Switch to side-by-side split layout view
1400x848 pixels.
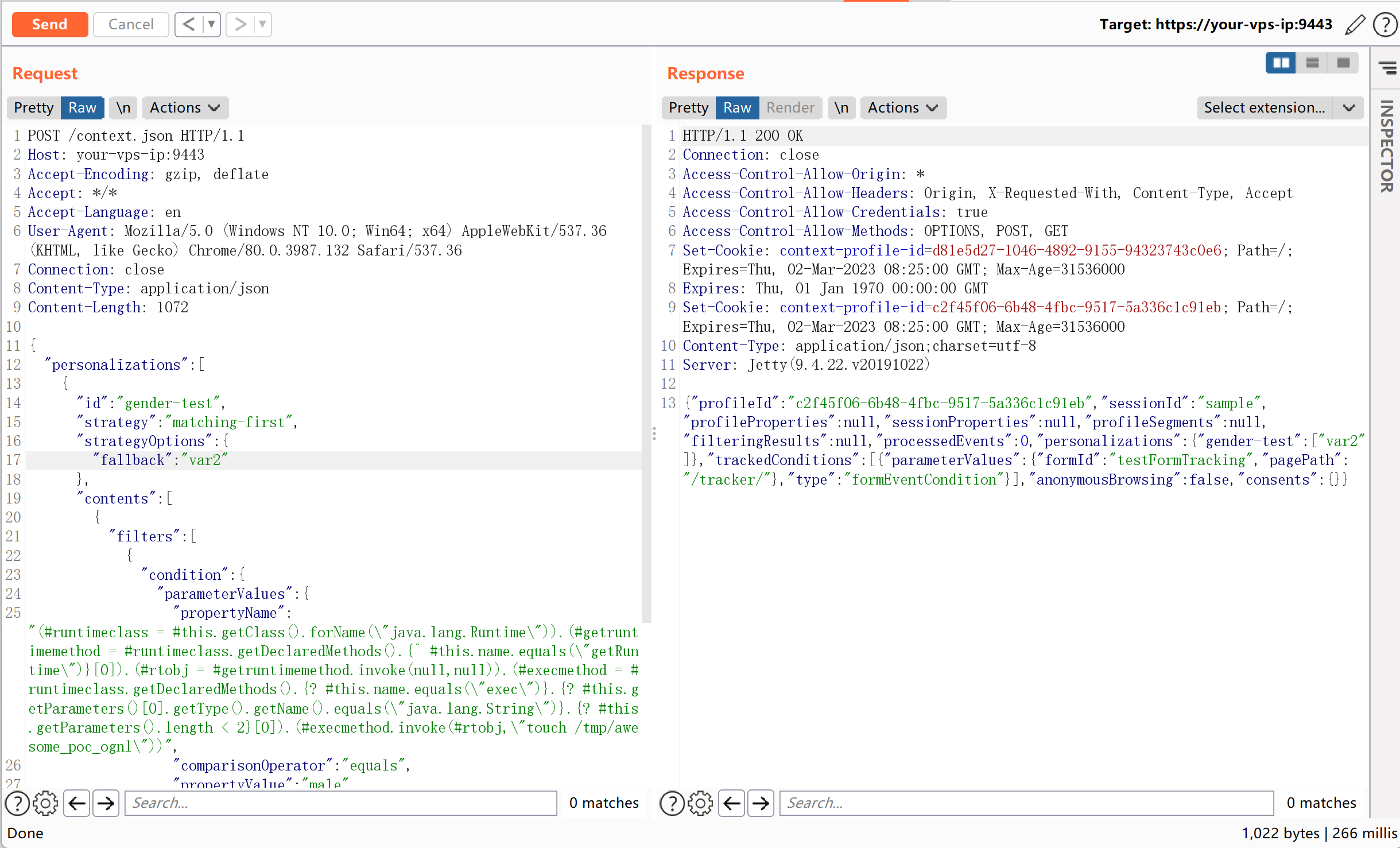[1281, 63]
